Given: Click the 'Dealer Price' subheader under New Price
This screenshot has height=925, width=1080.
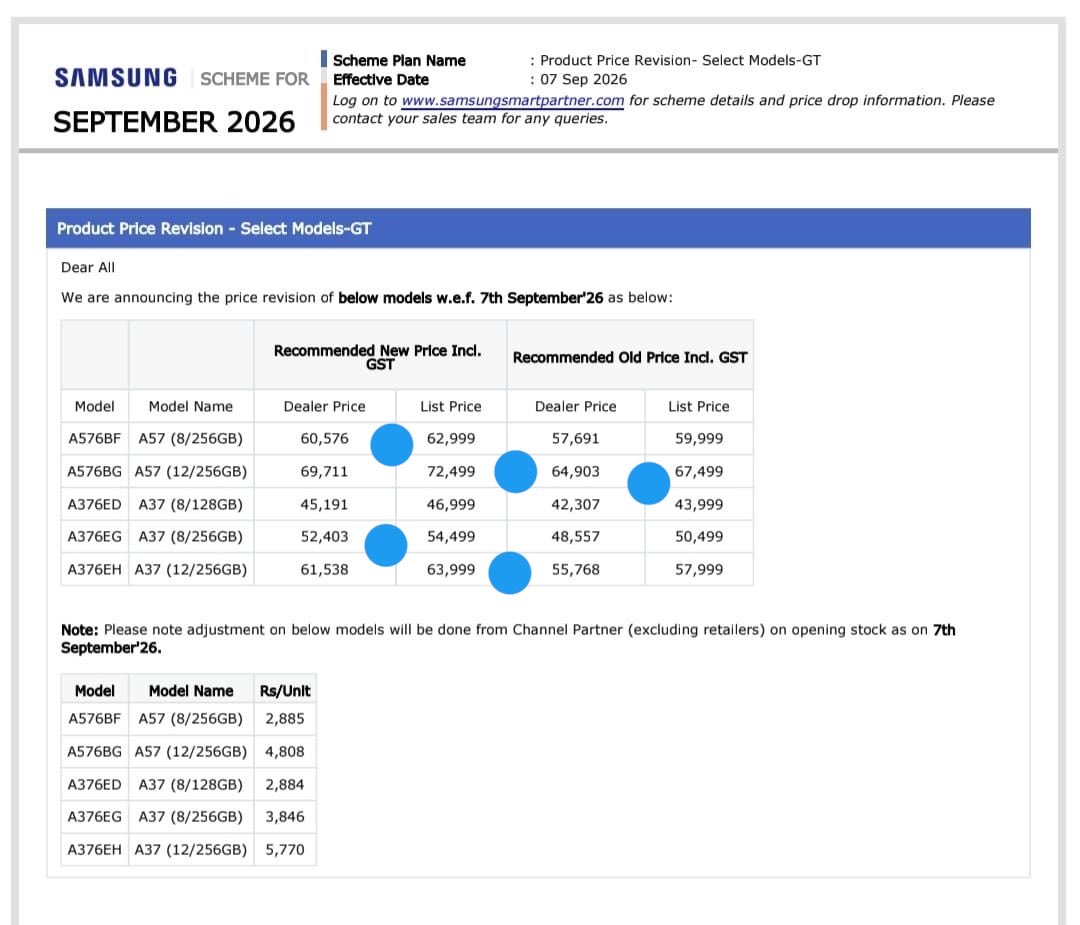Looking at the screenshot, I should [324, 406].
